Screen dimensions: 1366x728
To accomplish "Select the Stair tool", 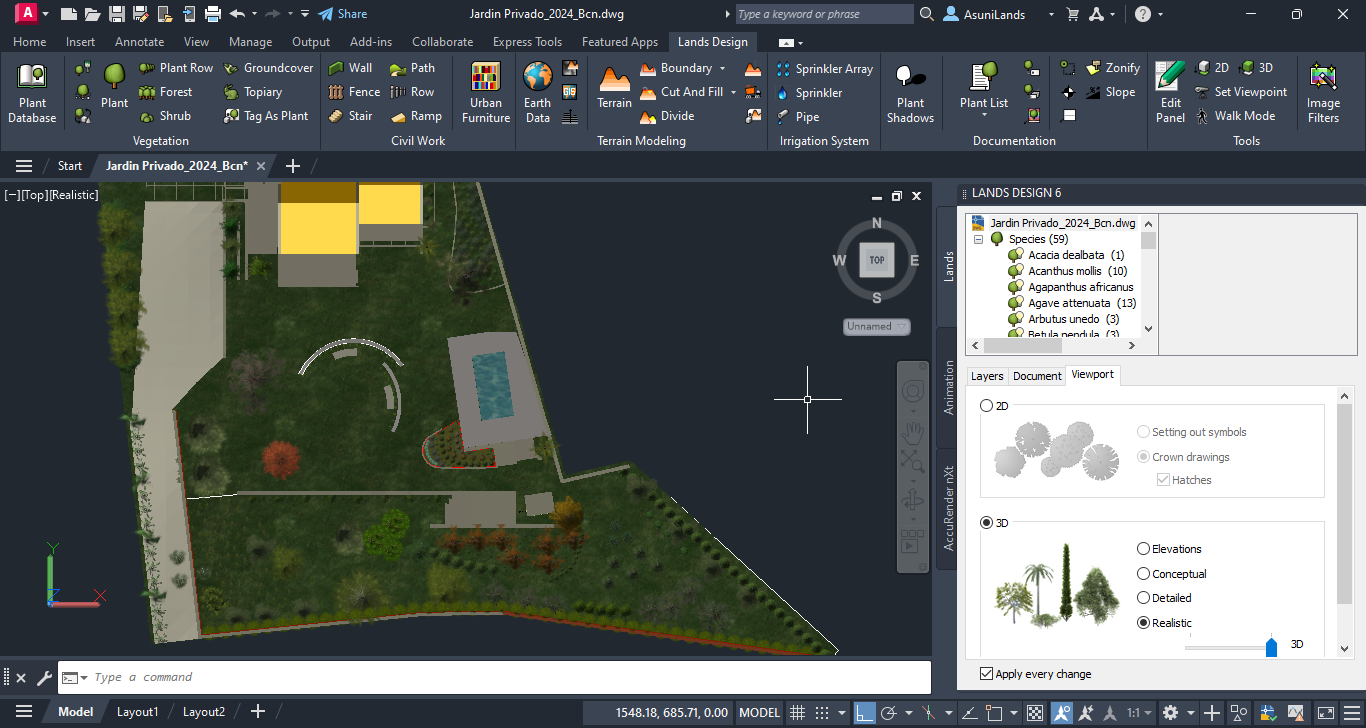I will (350, 116).
